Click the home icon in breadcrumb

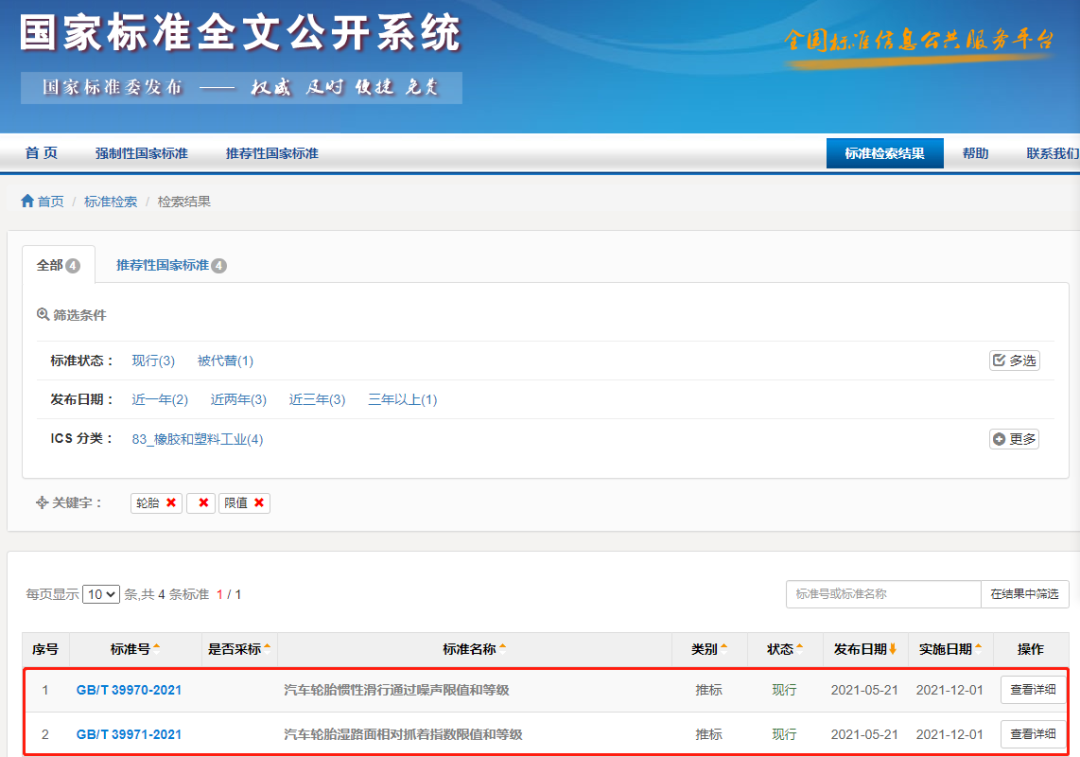pyautogui.click(x=27, y=201)
